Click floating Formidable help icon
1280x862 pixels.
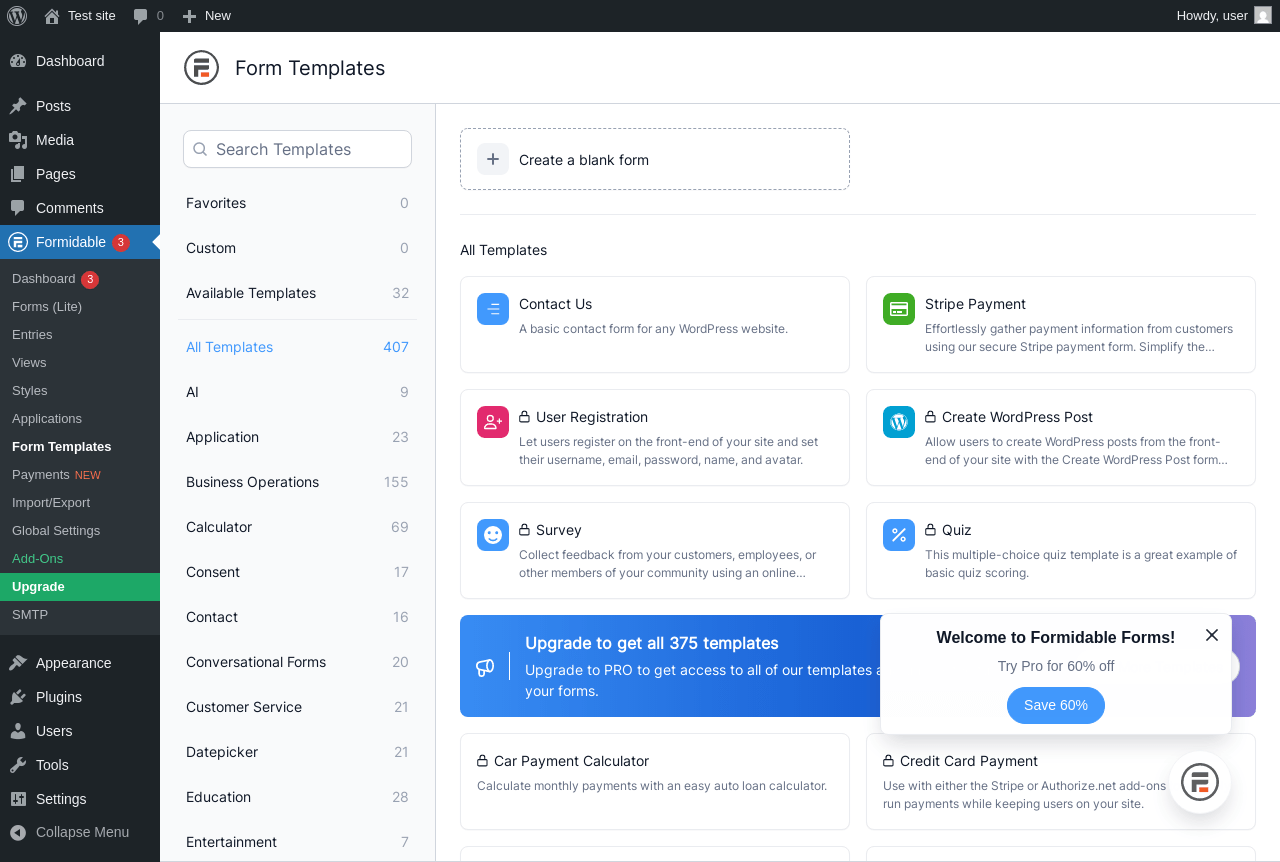pyautogui.click(x=1200, y=782)
